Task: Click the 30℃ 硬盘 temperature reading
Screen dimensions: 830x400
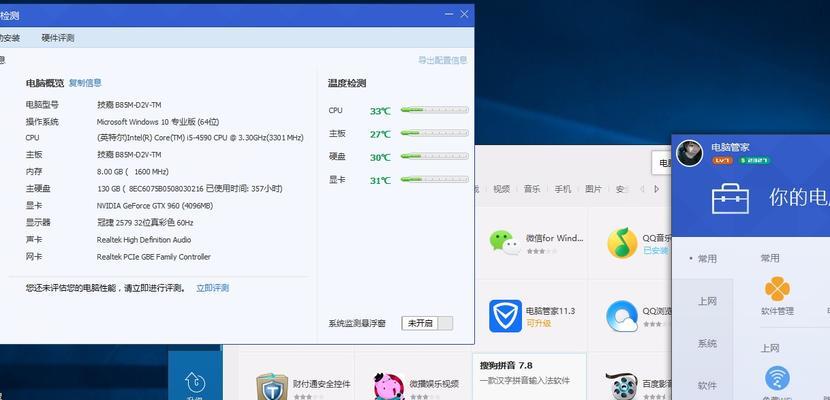Action: click(380, 157)
